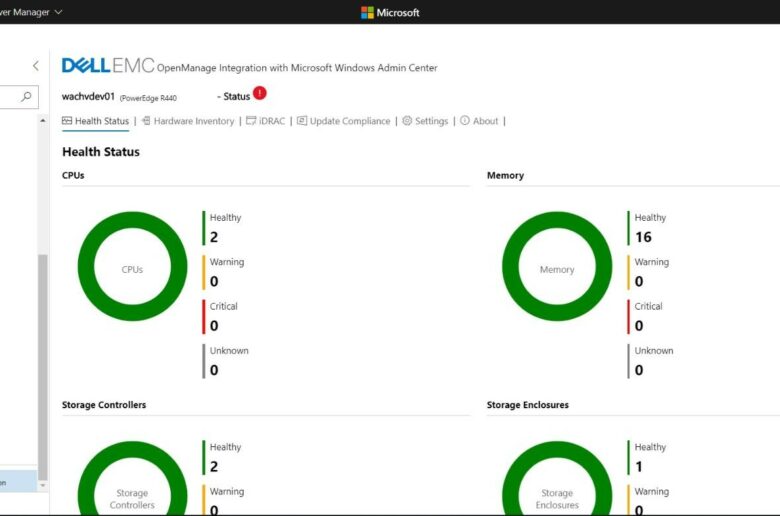Click Storage Enclosures Healthy count 1
The image size is (780, 516).
pos(639,466)
